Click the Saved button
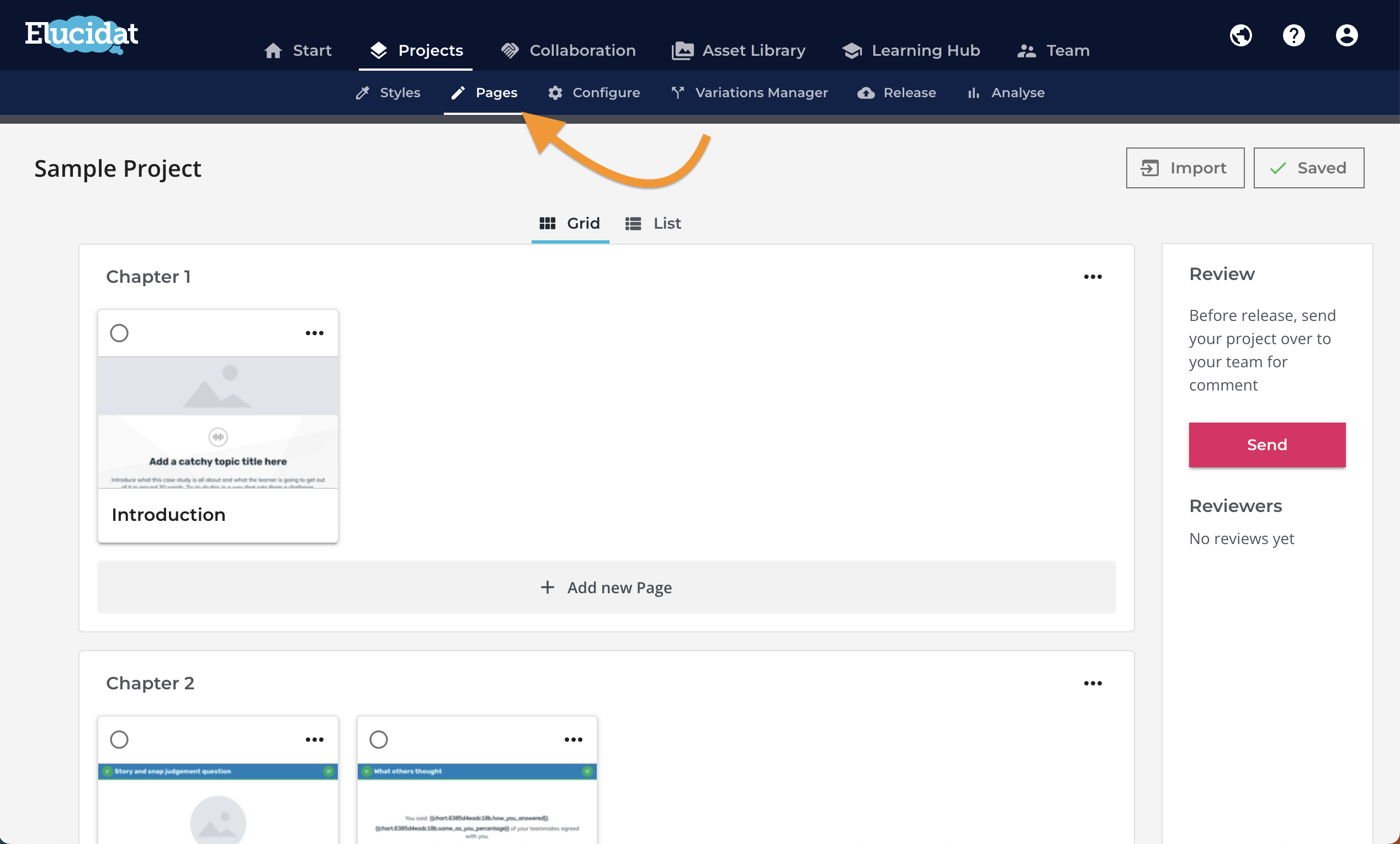 point(1308,168)
